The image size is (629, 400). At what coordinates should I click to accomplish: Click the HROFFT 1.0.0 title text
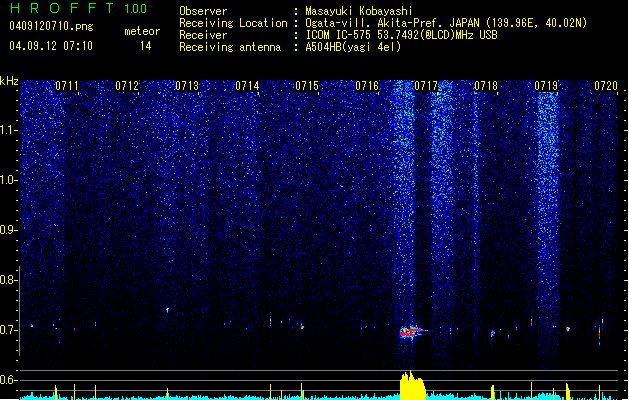[x=79, y=8]
